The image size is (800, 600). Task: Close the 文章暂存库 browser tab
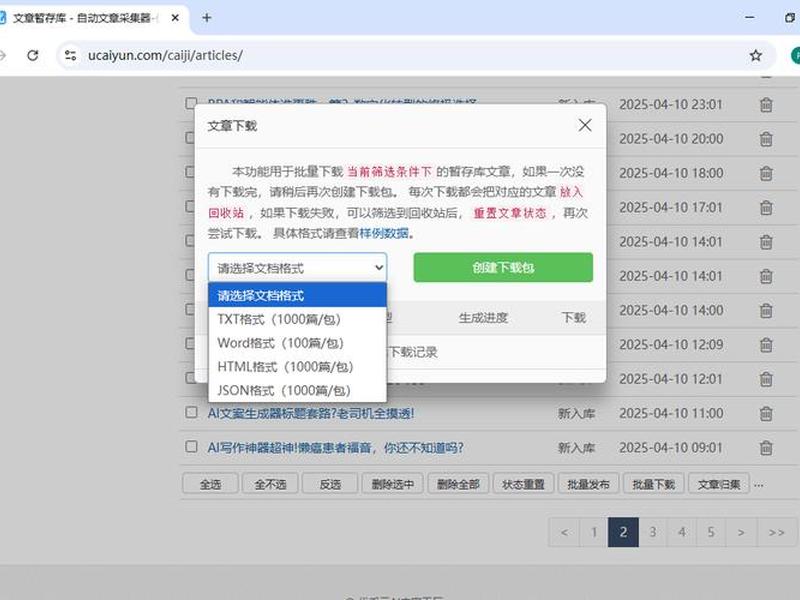coord(175,18)
